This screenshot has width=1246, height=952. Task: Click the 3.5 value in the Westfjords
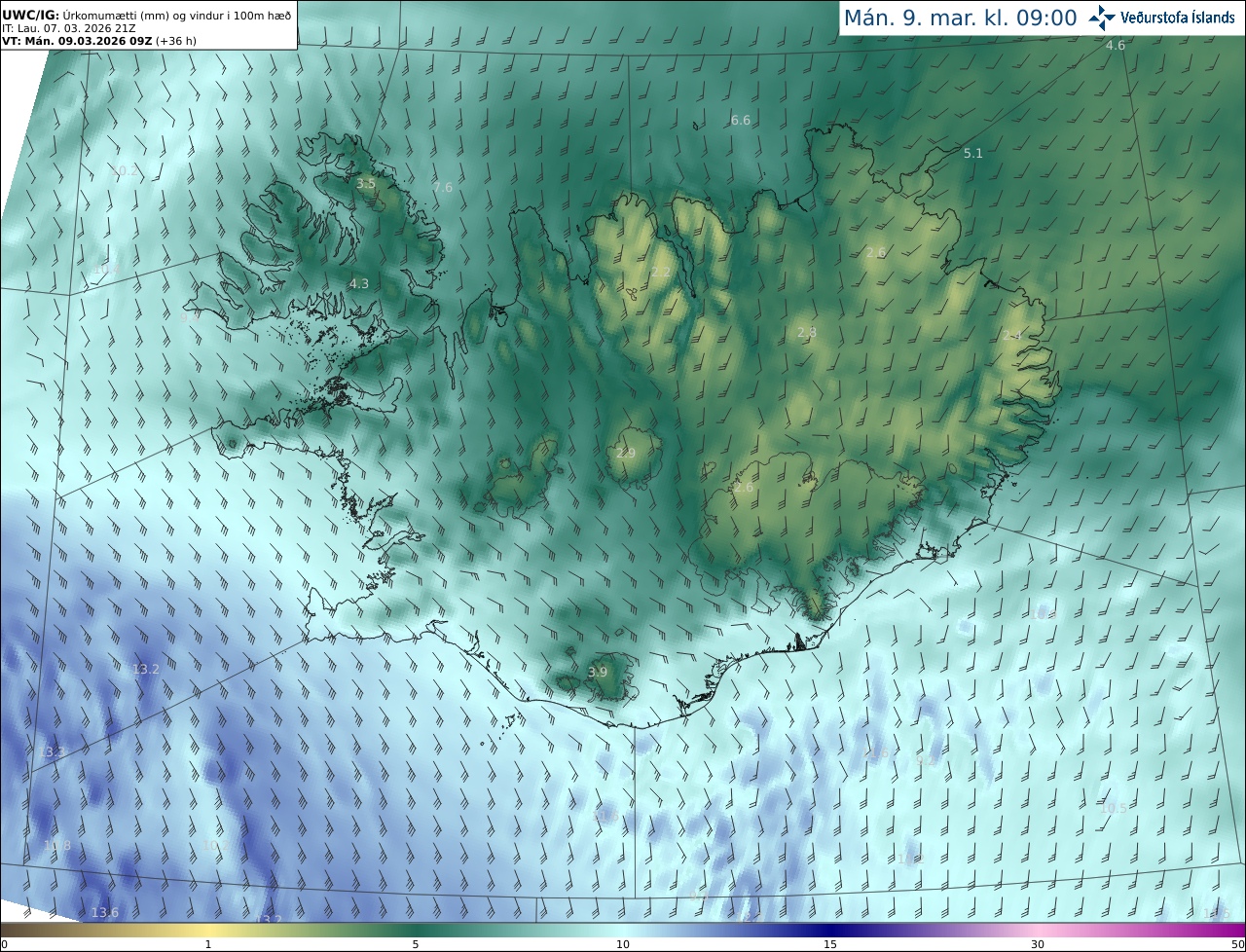366,183
